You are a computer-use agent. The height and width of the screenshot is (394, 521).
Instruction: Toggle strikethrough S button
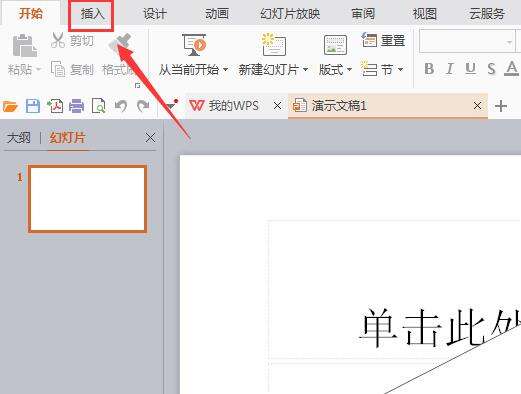click(x=491, y=69)
